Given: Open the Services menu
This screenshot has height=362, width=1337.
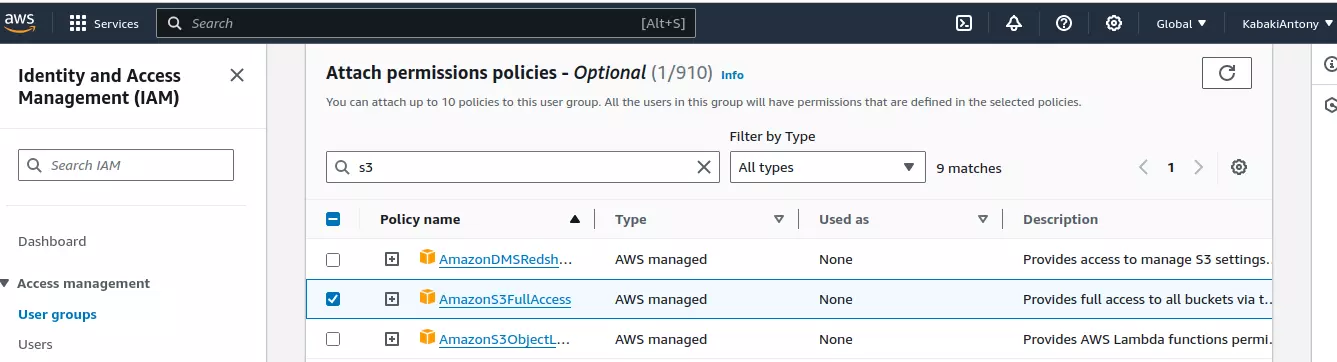Looking at the screenshot, I should pos(104,23).
